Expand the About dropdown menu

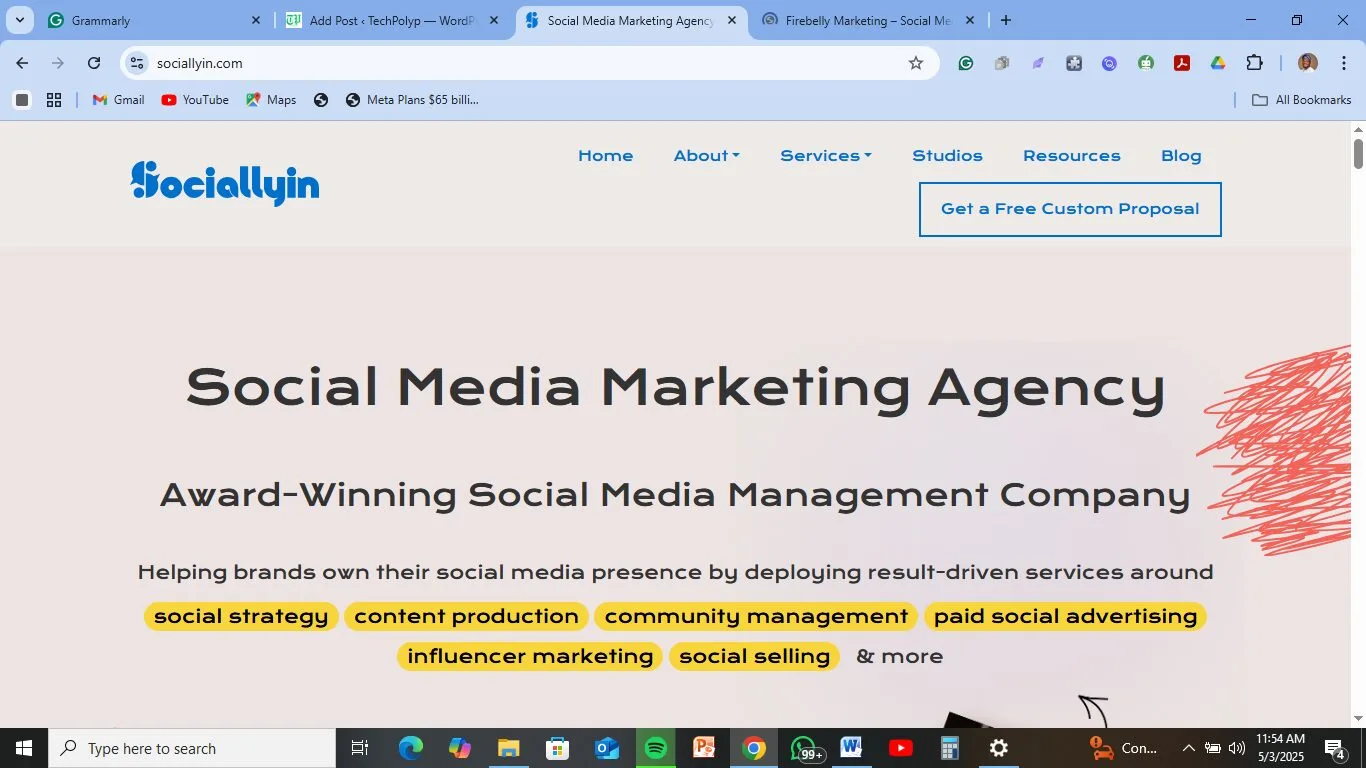click(706, 156)
